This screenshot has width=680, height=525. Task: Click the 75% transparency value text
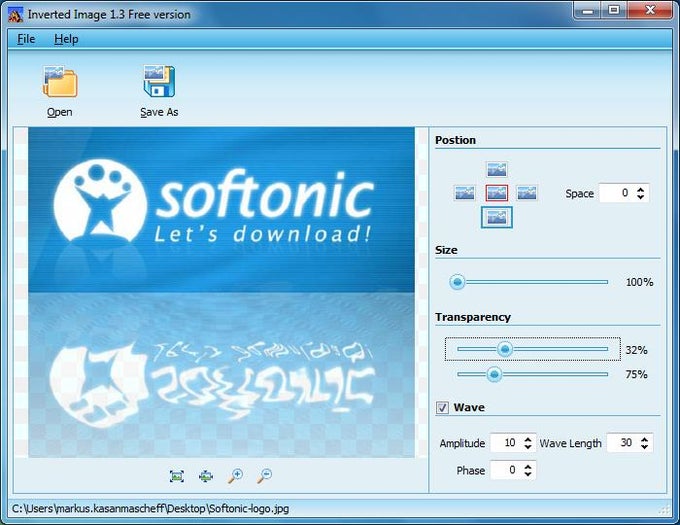(x=636, y=375)
